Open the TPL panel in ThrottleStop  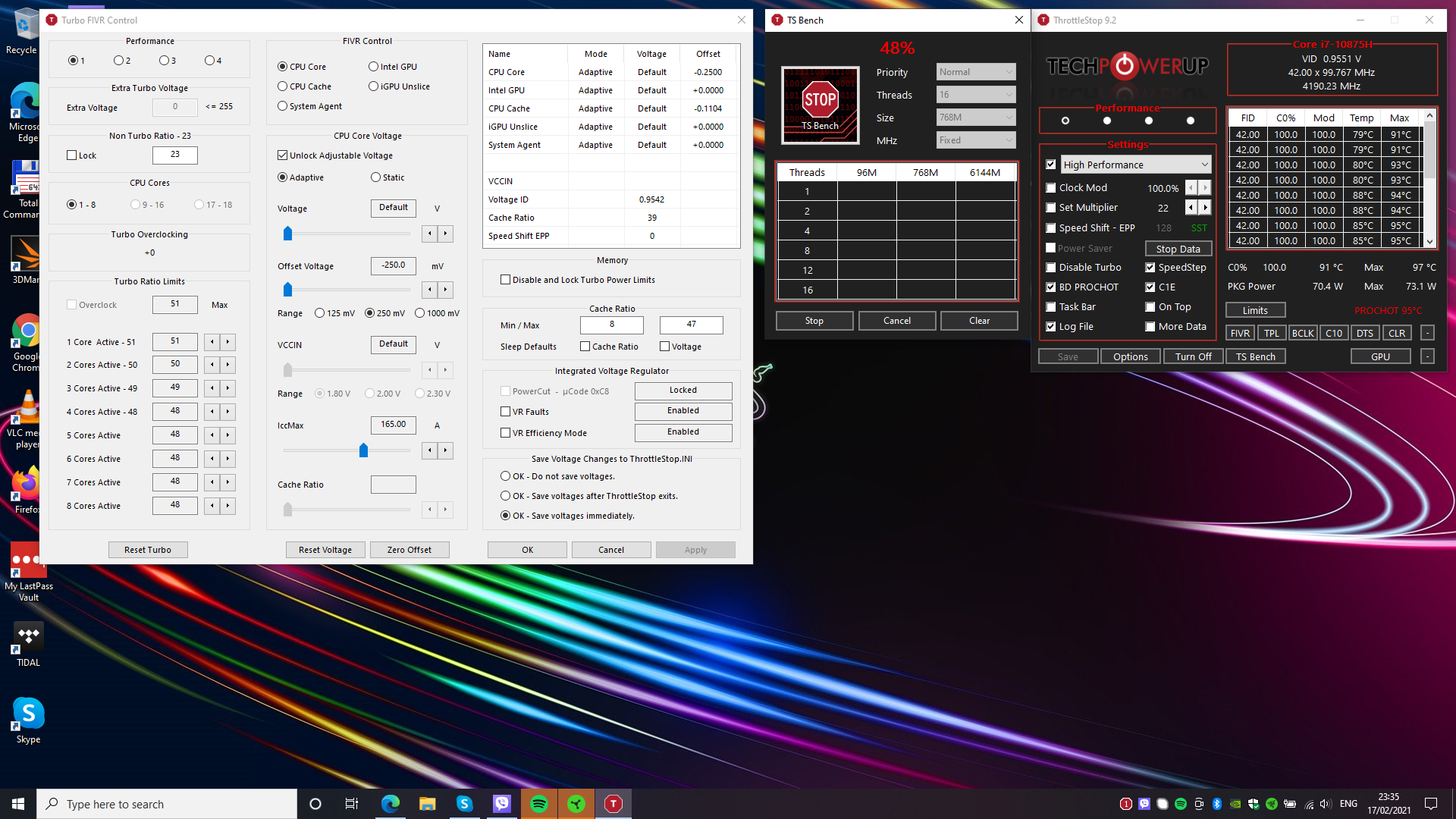click(x=1271, y=334)
